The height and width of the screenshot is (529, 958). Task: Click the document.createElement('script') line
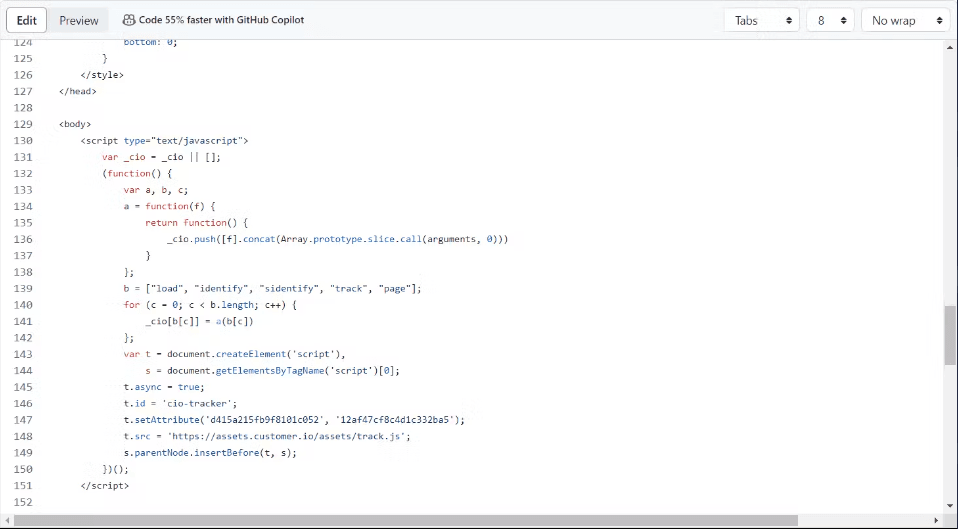coord(235,354)
